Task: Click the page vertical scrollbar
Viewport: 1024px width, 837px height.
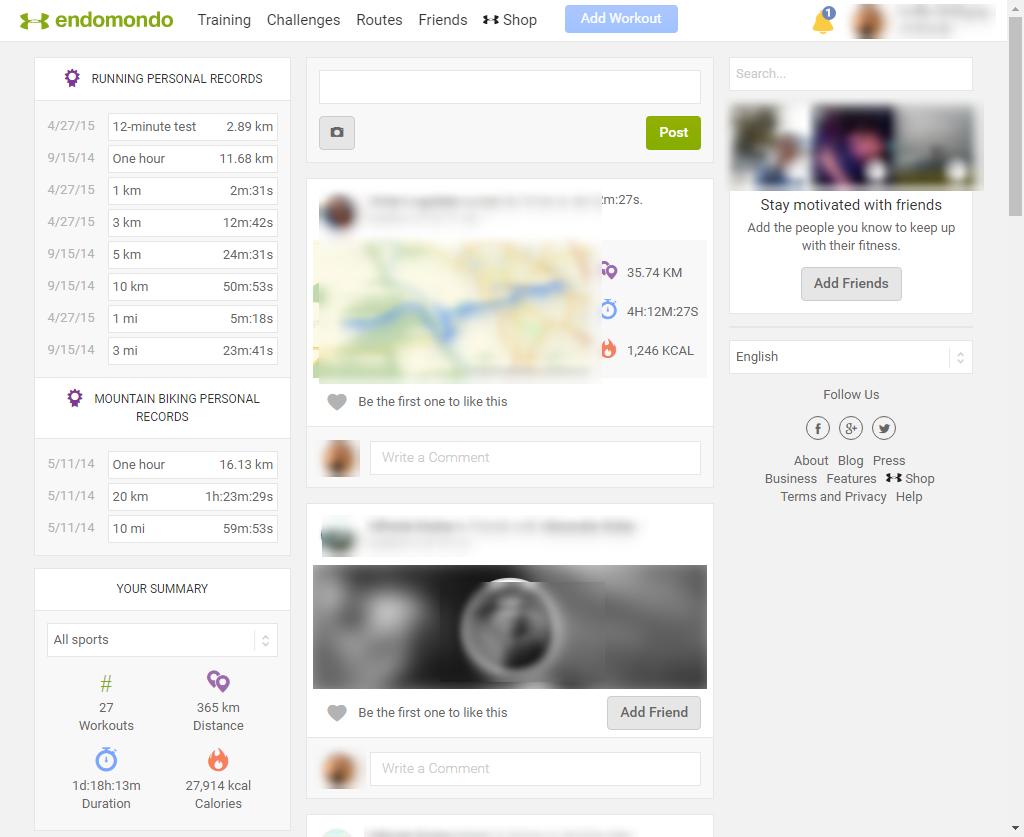Action: tap(1015, 118)
